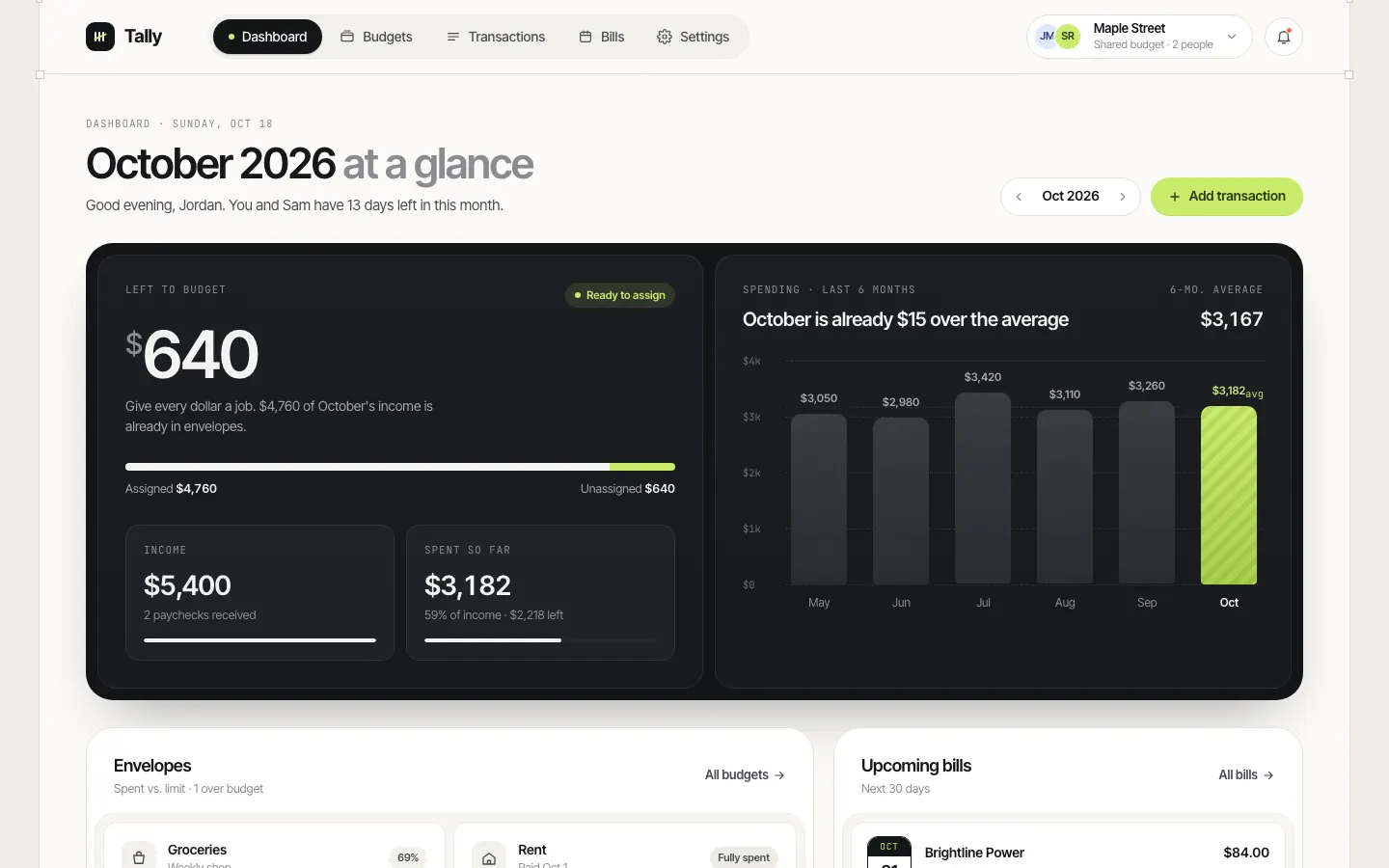Screen dimensions: 1389x868
Task: Click the $3,182 spent so far value
Action: pyautogui.click(x=468, y=585)
